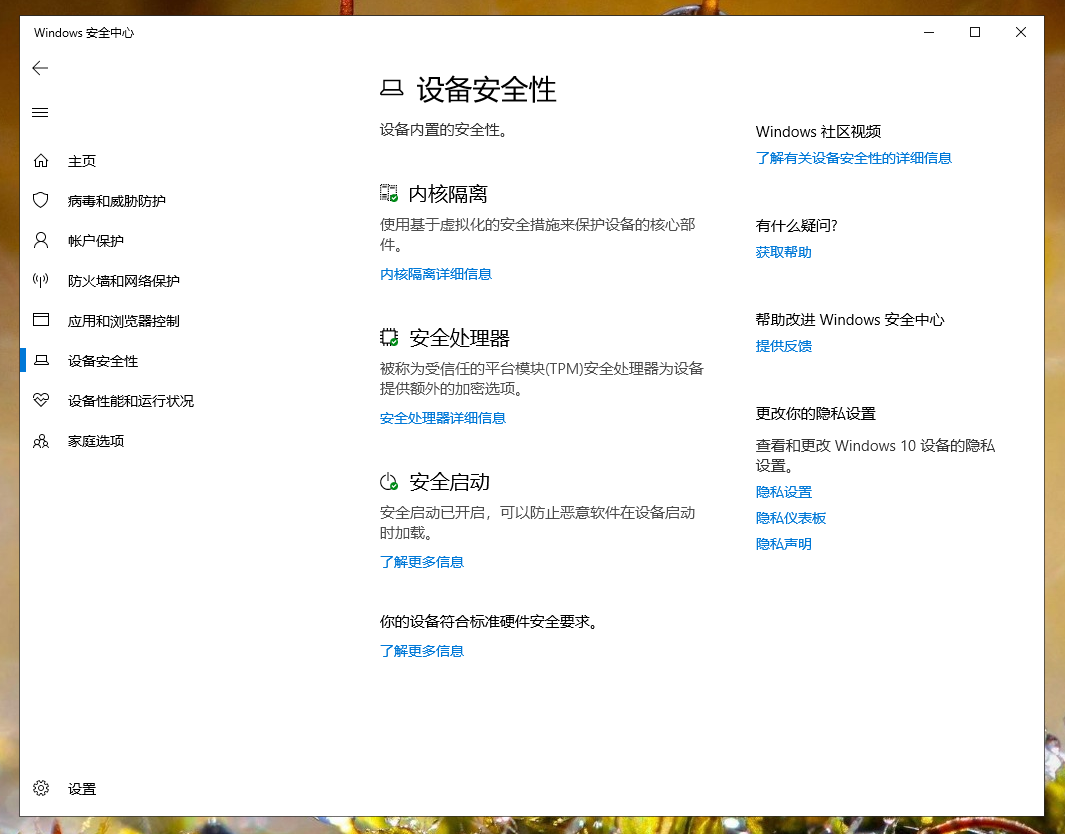
Task: Close the Windows 安全中心 window
Action: 1021,32
